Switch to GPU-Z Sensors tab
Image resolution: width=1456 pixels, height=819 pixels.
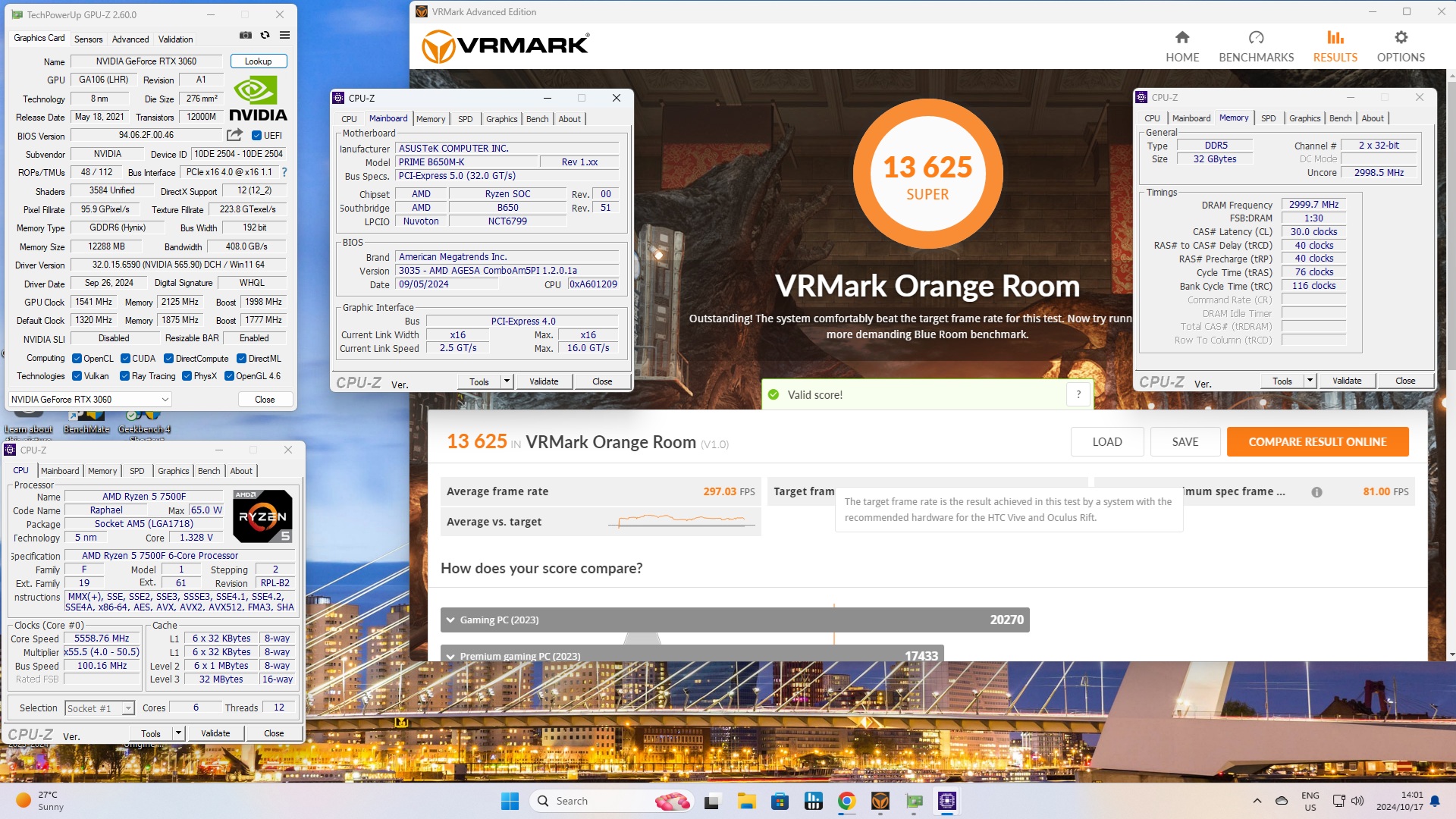pyautogui.click(x=88, y=39)
